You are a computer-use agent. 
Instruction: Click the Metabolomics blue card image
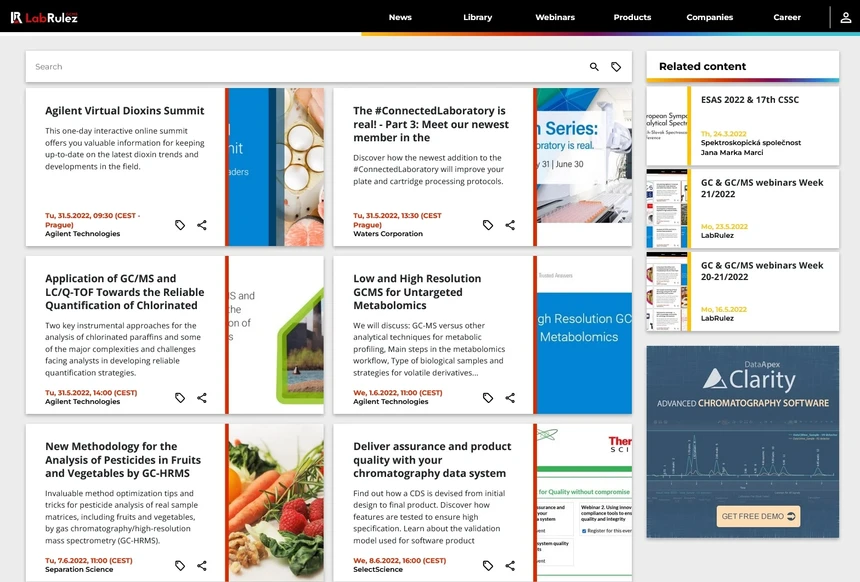point(584,335)
